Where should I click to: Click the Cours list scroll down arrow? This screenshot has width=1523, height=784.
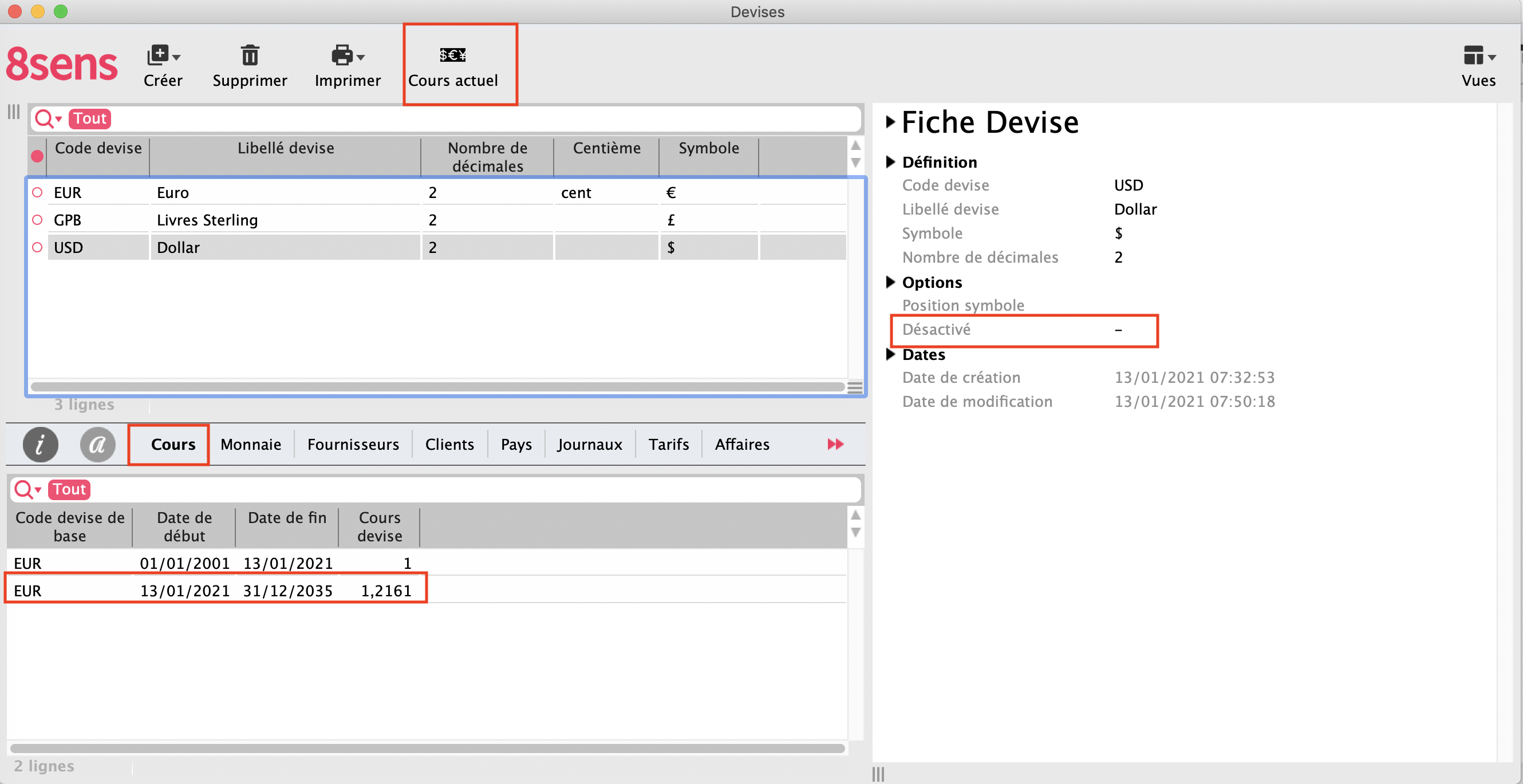(855, 532)
